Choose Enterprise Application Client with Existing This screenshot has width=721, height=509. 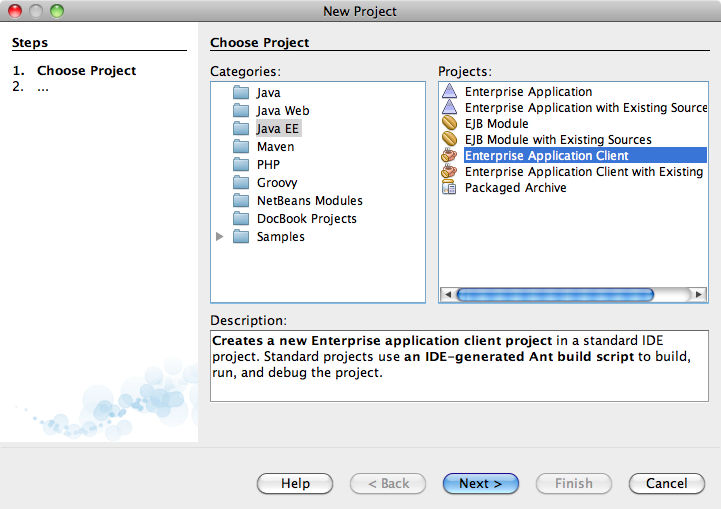(584, 172)
